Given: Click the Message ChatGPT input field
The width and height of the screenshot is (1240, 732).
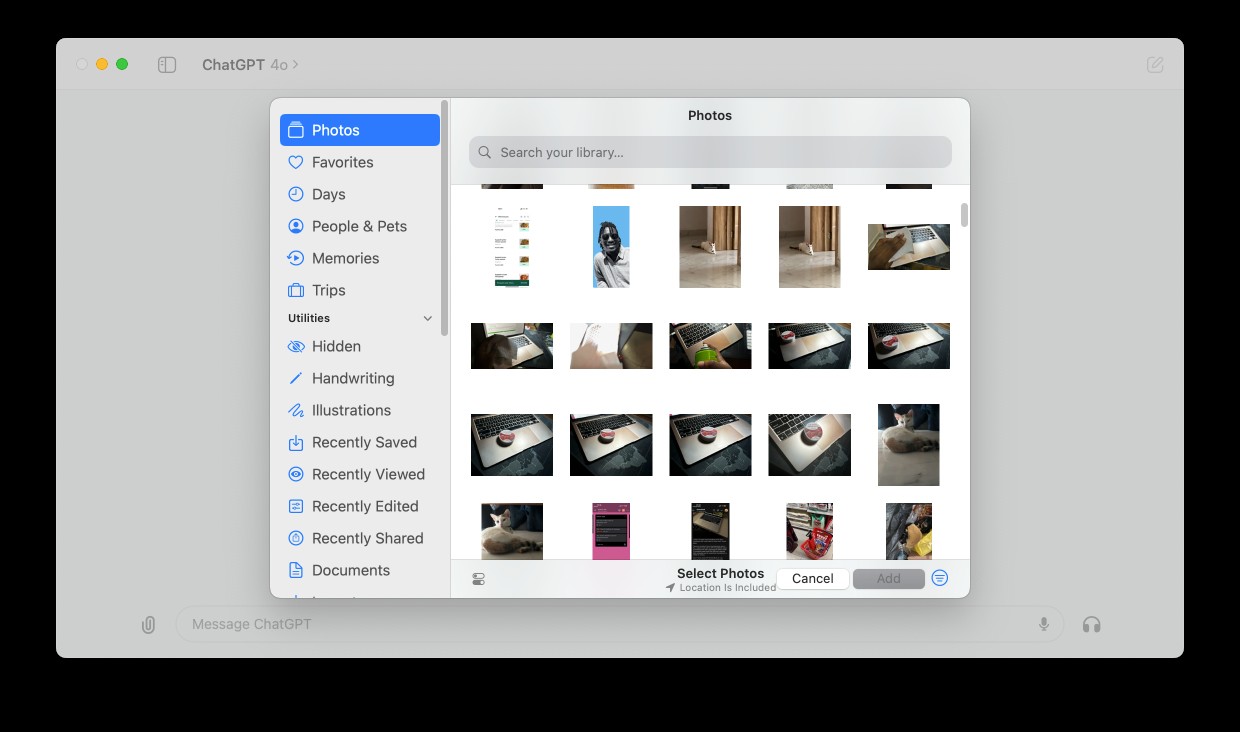Looking at the screenshot, I should coord(620,624).
